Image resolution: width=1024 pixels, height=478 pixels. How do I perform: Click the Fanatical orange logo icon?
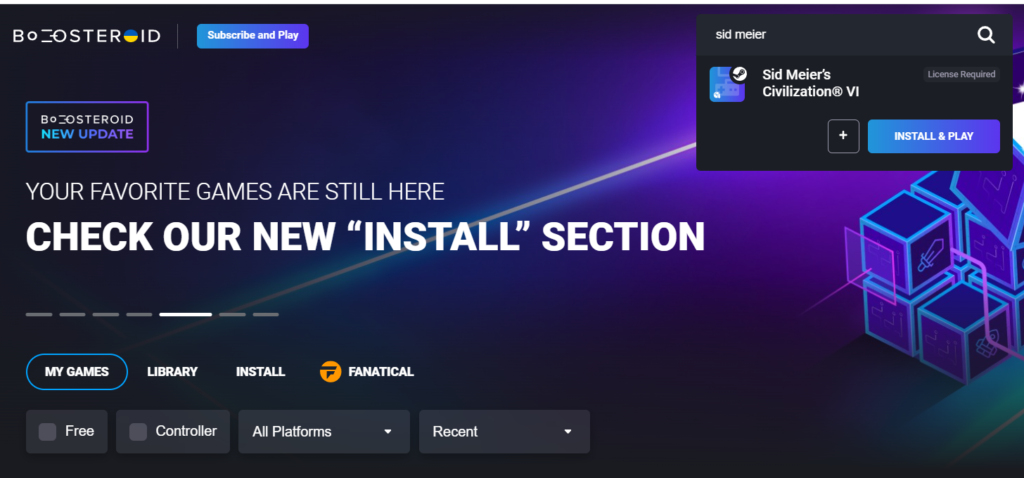click(x=330, y=372)
